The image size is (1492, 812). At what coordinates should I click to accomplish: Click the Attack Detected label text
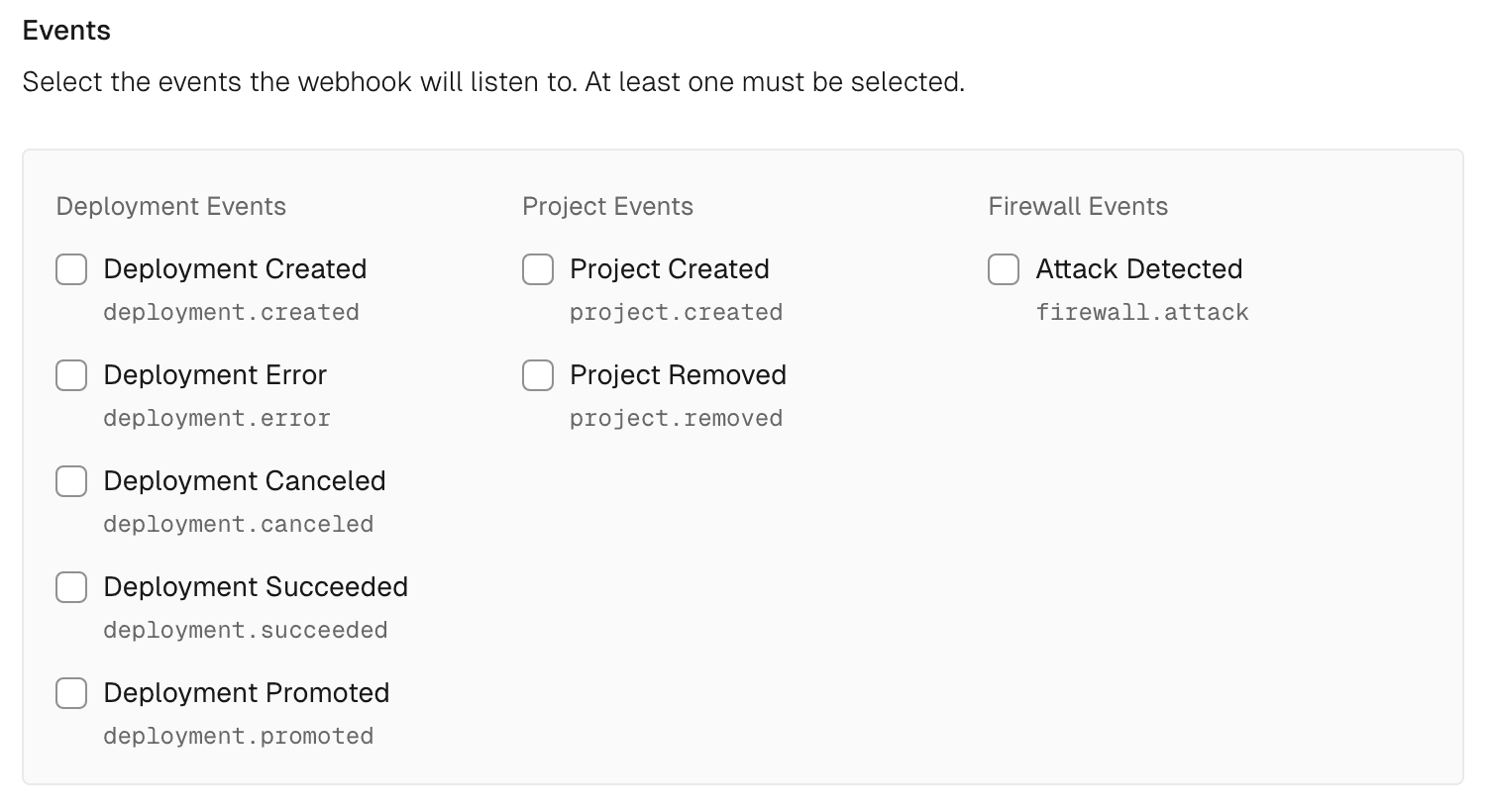coord(1138,268)
